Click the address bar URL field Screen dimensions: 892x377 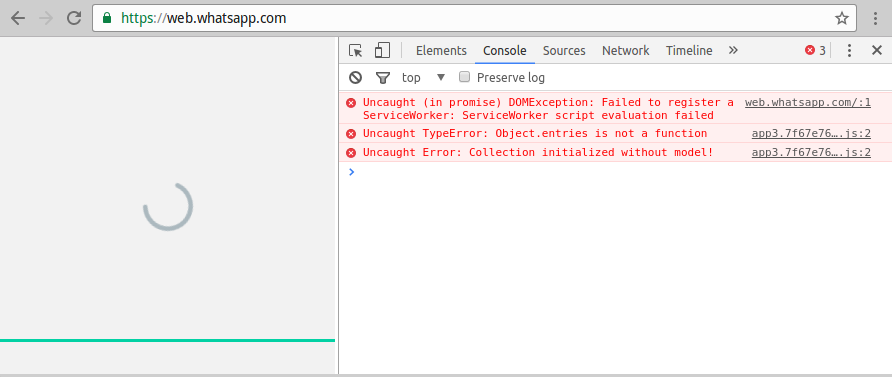474,18
